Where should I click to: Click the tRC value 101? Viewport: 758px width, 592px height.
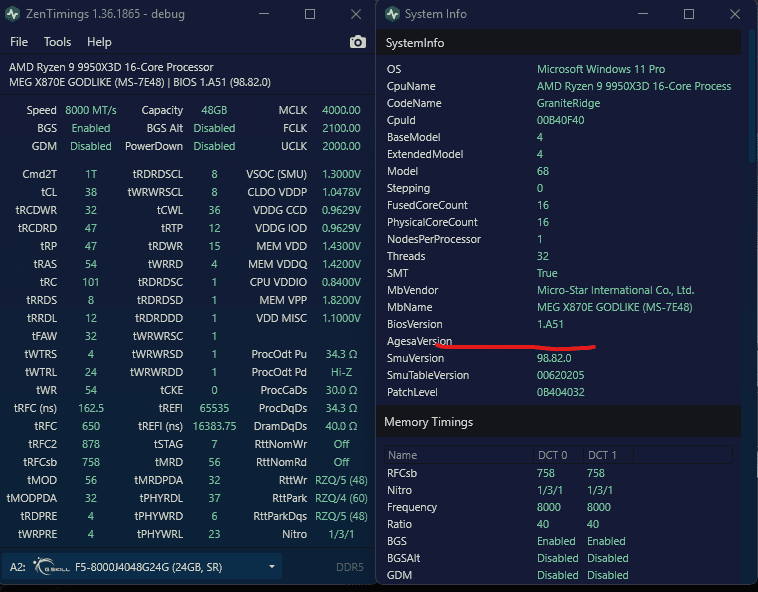coord(91,282)
